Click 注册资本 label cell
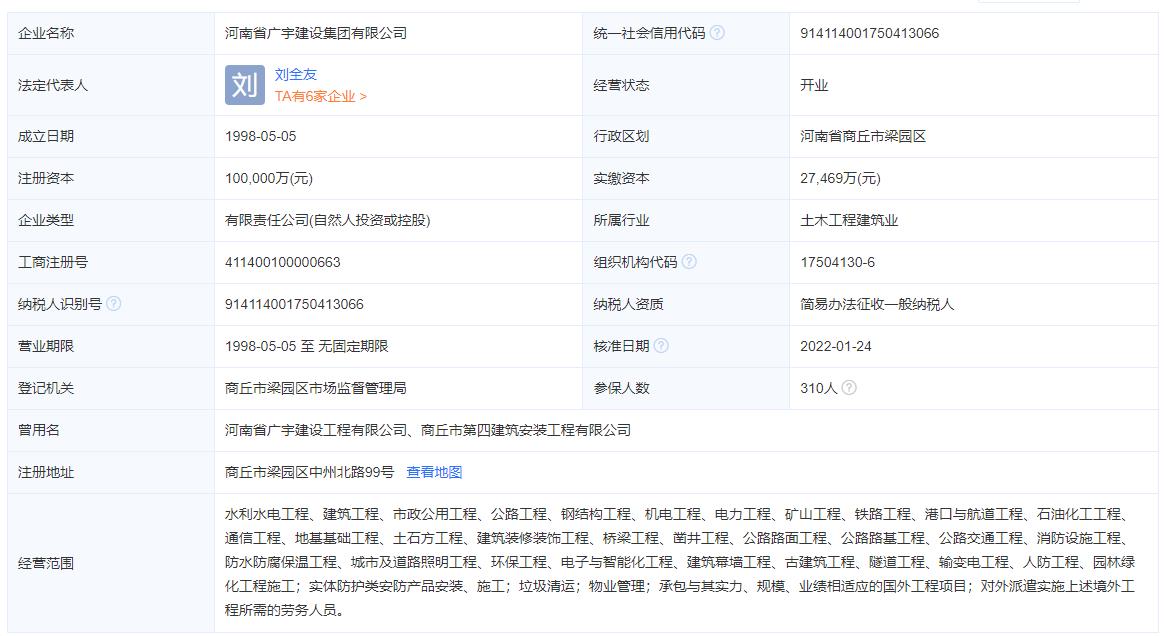The width and height of the screenshot is (1165, 636). coord(111,178)
